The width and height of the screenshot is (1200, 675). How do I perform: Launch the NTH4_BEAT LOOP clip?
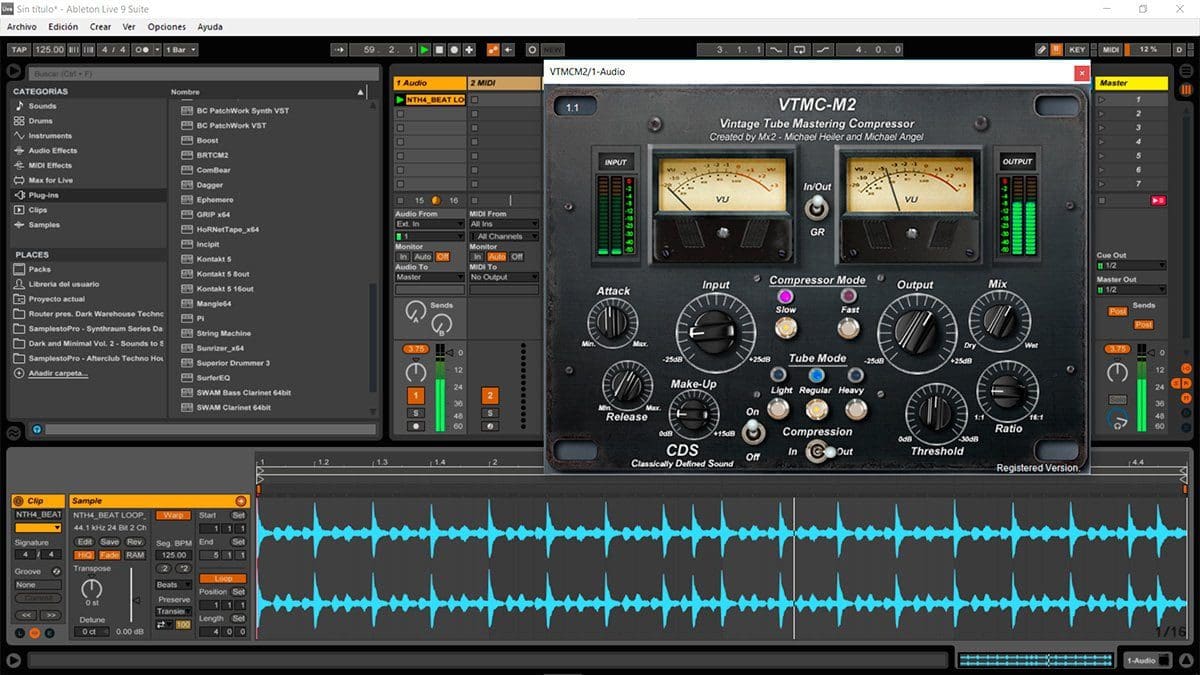click(401, 100)
